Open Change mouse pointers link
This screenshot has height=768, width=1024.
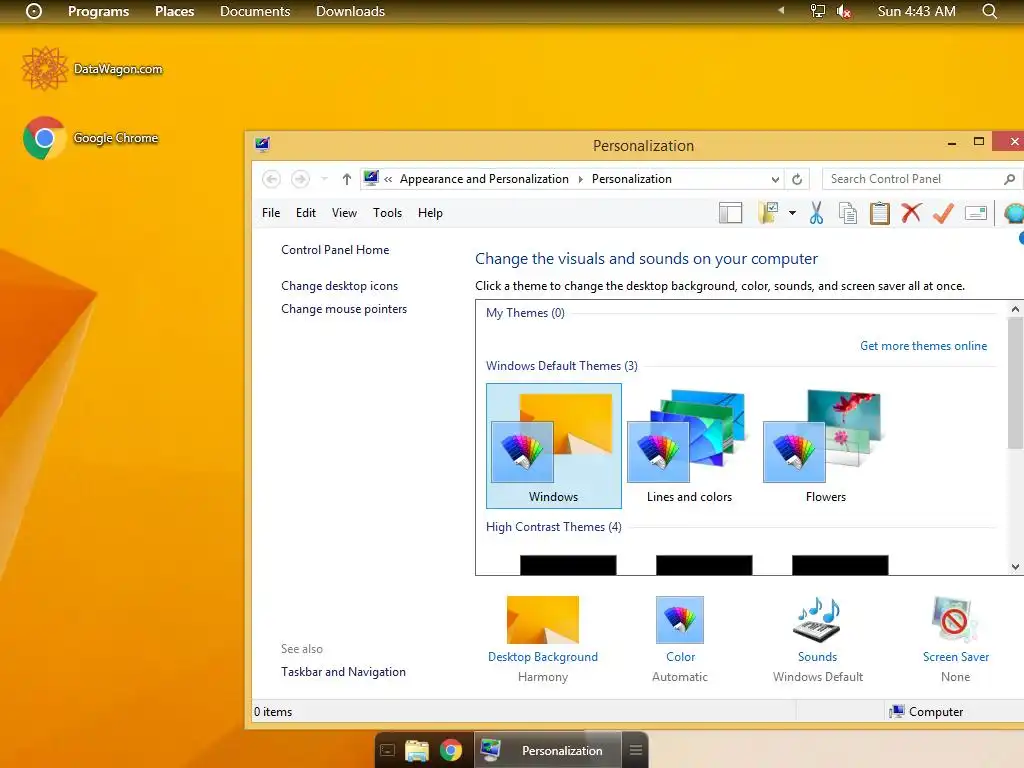click(344, 309)
